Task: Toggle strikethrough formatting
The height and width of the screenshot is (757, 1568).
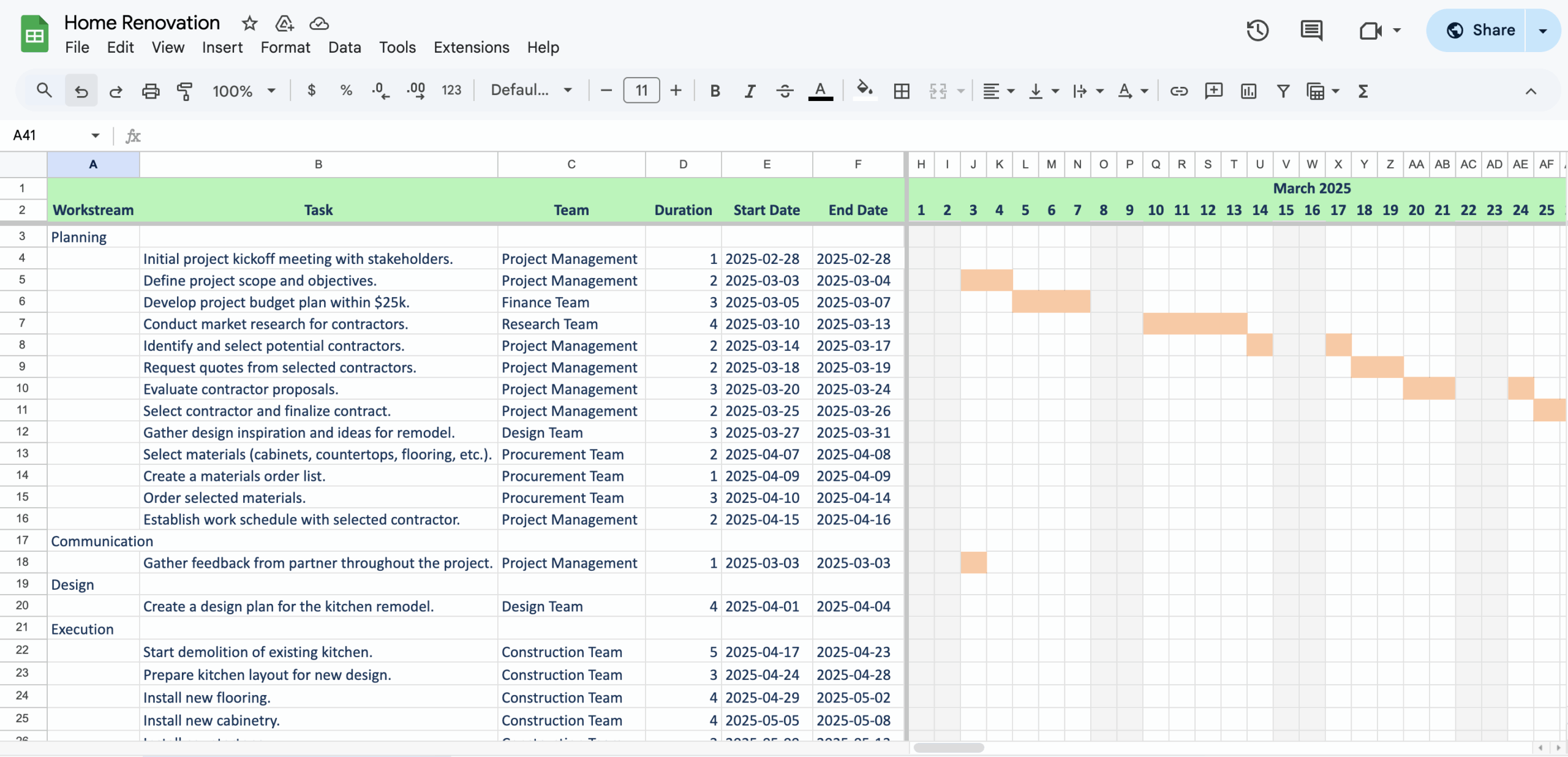Action: (784, 91)
